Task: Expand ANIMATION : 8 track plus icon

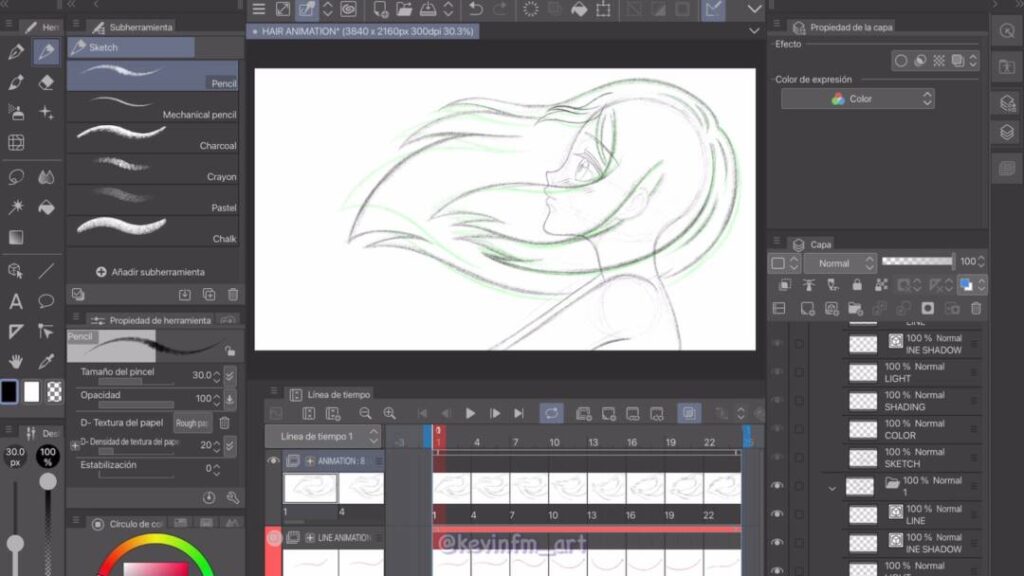Action: coord(310,461)
